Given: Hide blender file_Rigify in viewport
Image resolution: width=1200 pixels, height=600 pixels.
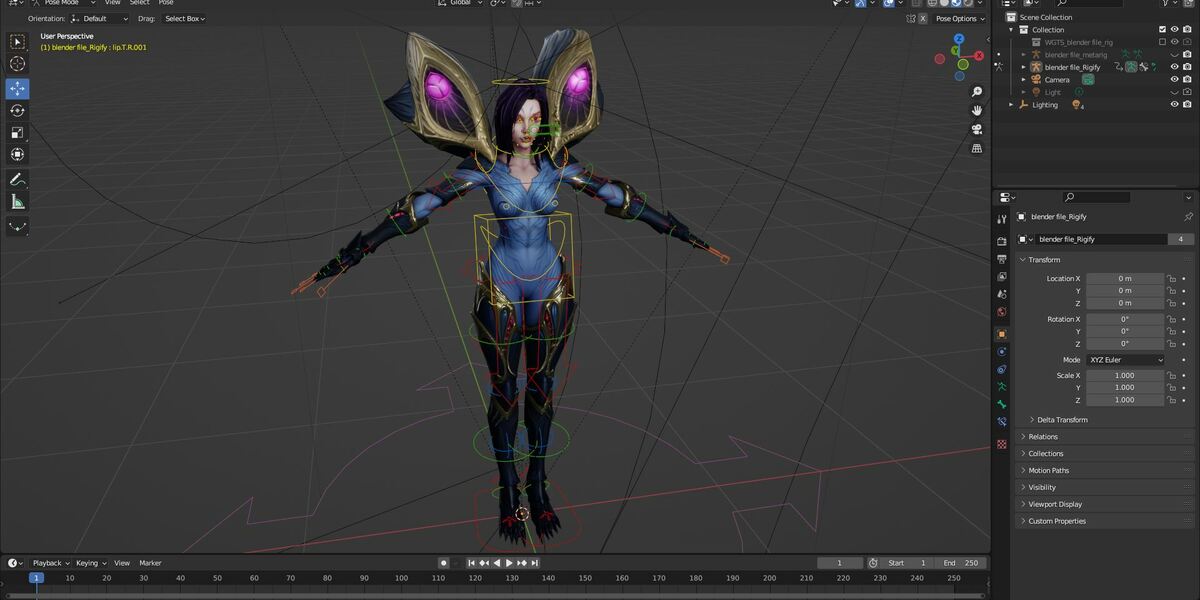Looking at the screenshot, I should (1174, 67).
